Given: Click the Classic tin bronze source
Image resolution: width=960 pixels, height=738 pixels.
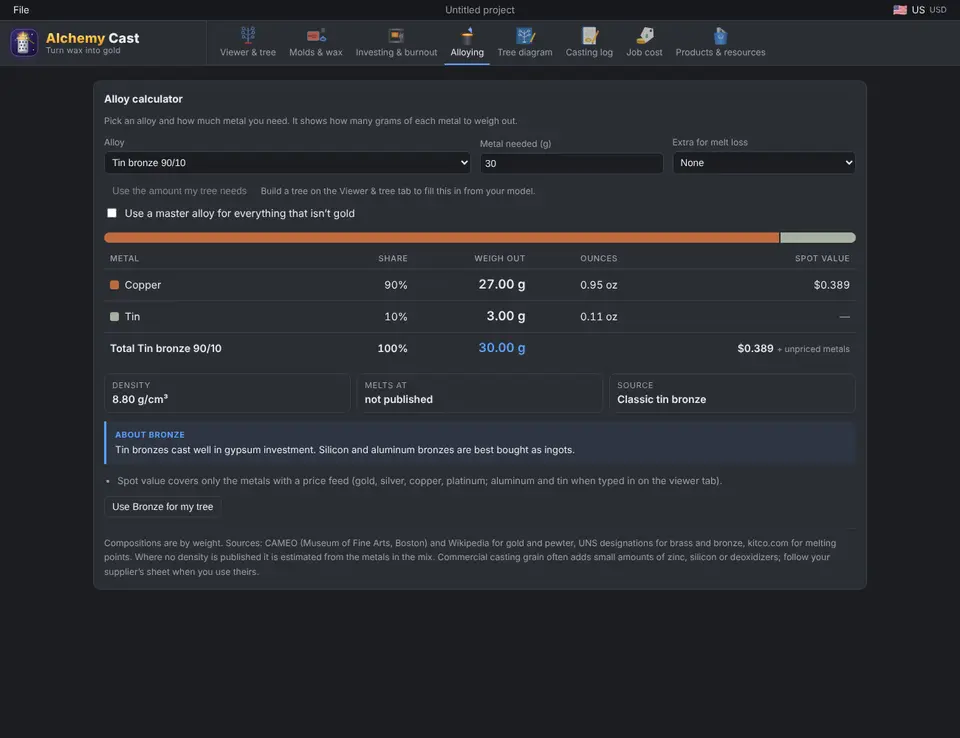Looking at the screenshot, I should coord(661,399).
